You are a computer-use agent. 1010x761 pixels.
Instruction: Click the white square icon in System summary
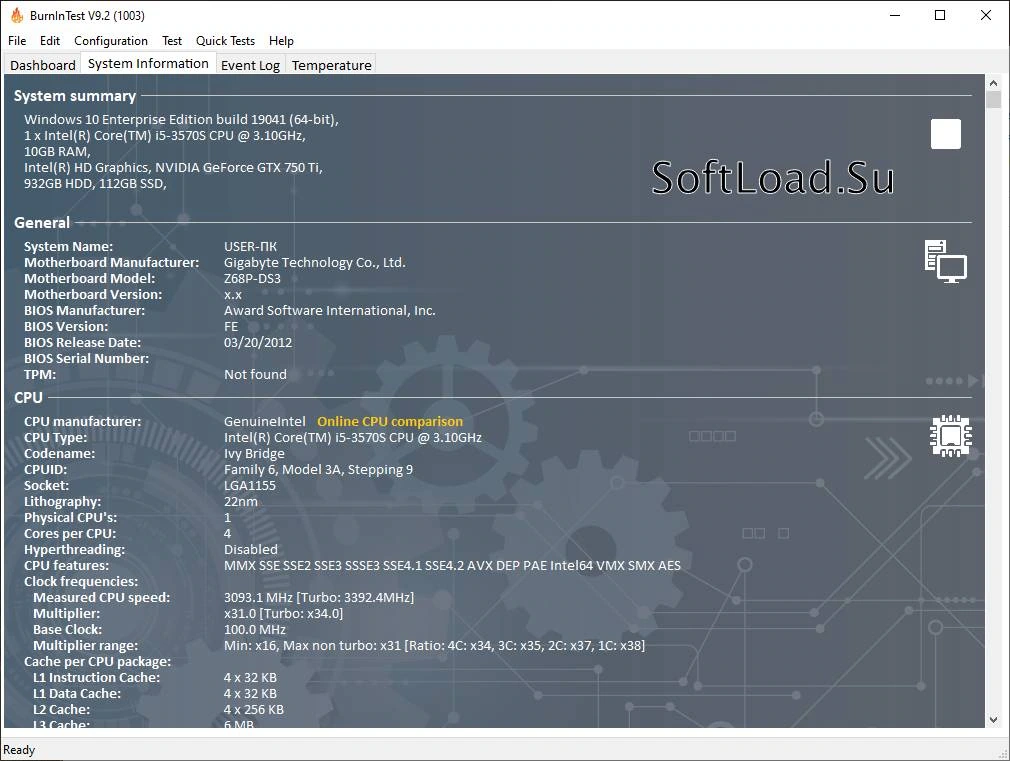pos(946,133)
